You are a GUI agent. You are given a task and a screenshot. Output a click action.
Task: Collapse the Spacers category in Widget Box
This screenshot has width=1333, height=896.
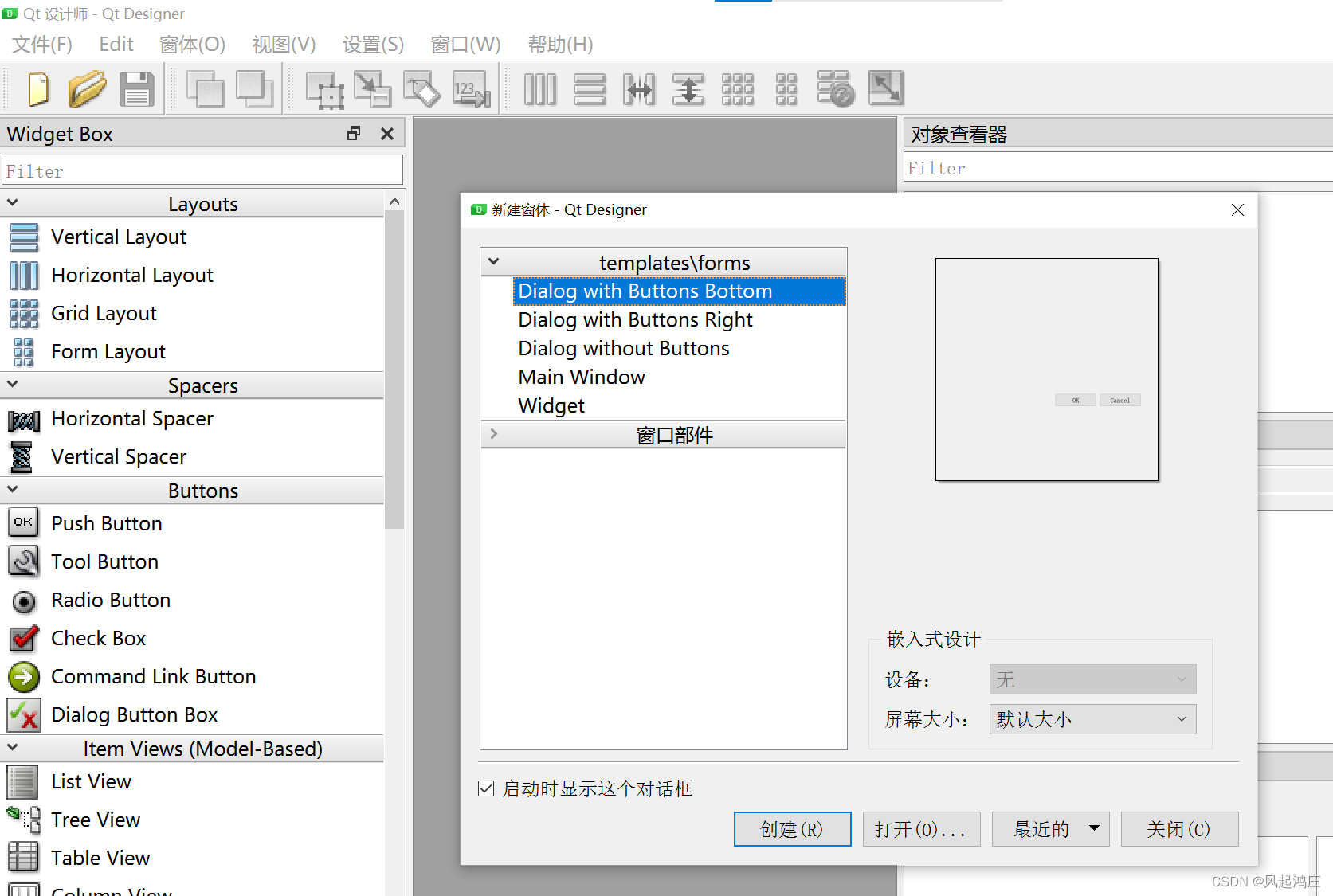(13, 385)
